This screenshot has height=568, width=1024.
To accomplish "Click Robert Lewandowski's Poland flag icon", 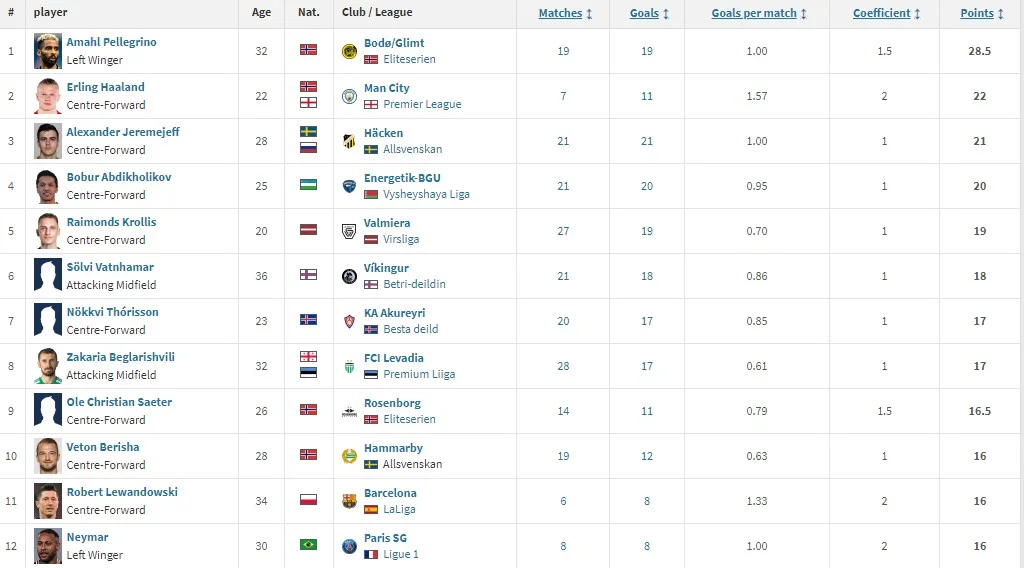I will coord(308,500).
